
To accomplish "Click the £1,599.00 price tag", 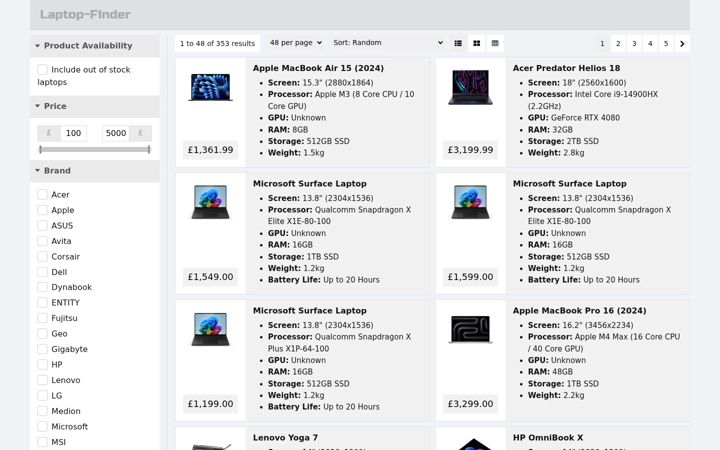I will click(470, 277).
